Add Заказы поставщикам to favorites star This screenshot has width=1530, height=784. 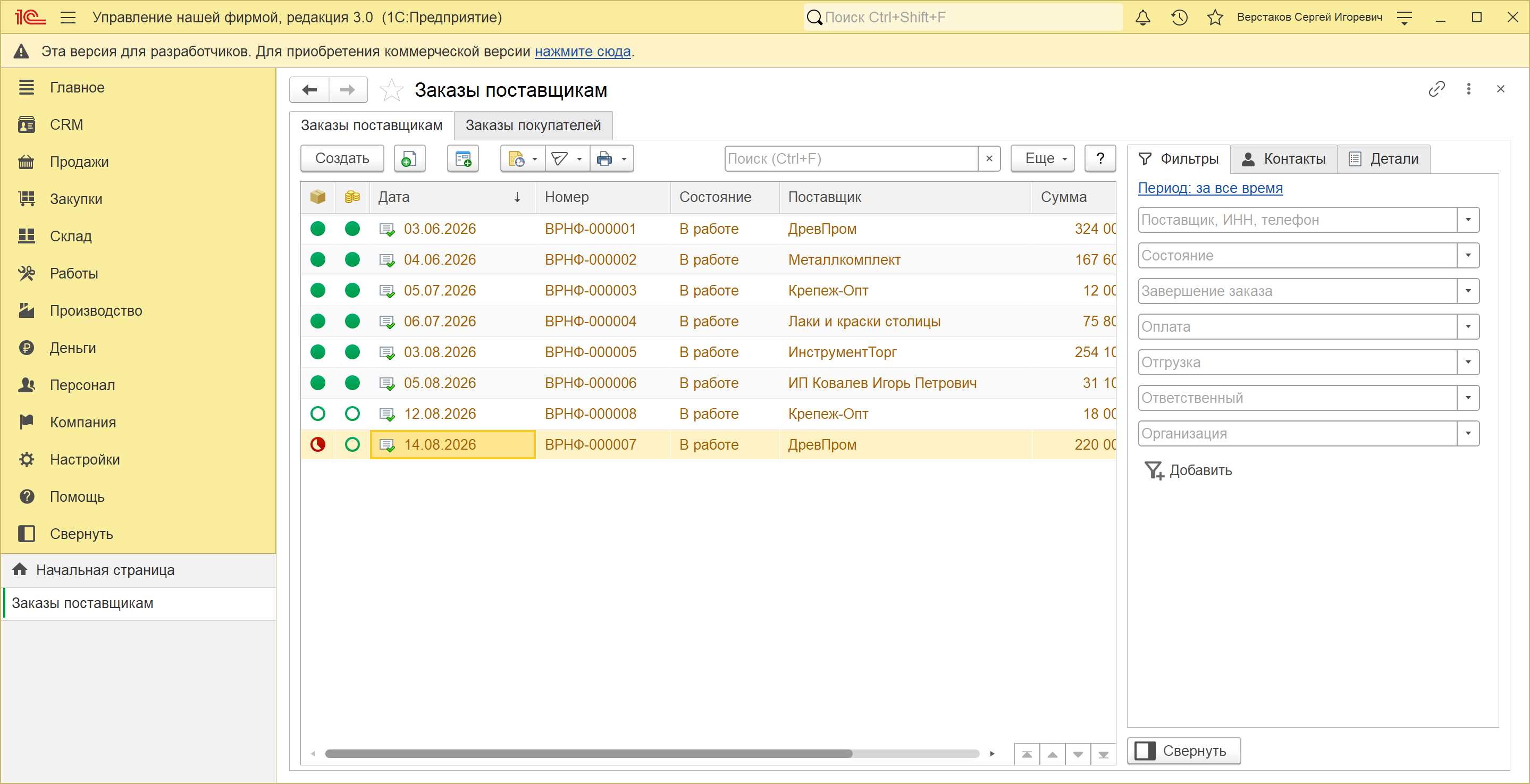tap(391, 90)
